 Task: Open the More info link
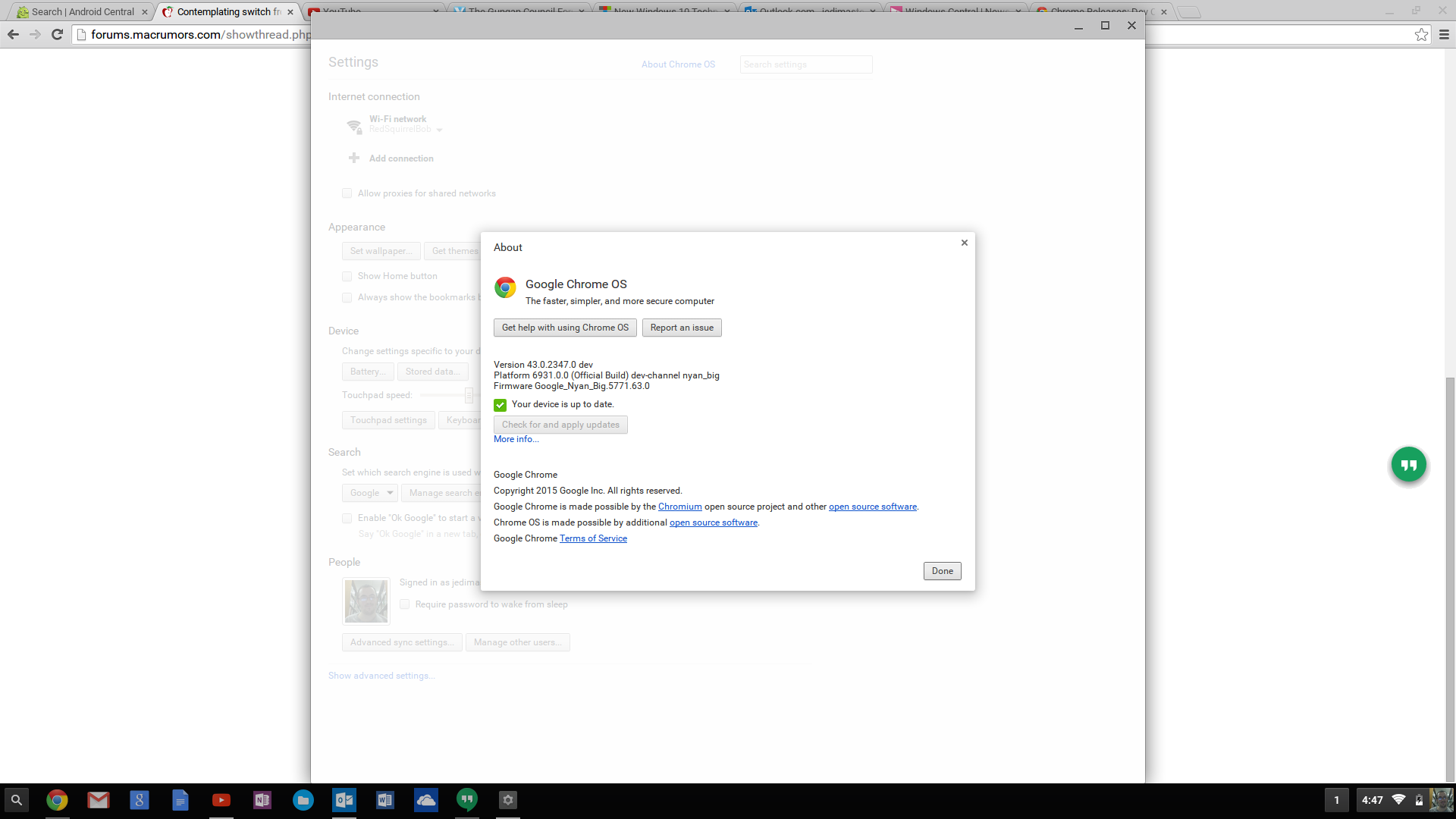516,439
